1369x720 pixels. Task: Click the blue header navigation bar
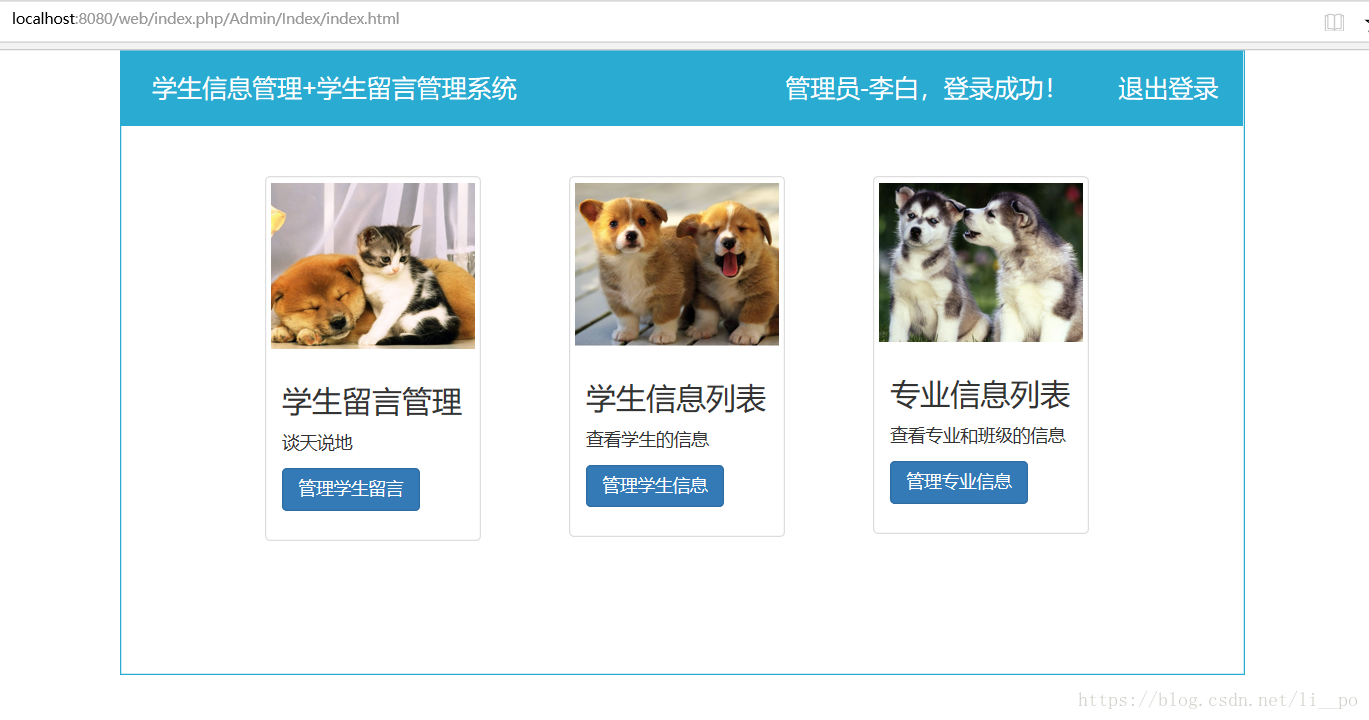click(682, 89)
